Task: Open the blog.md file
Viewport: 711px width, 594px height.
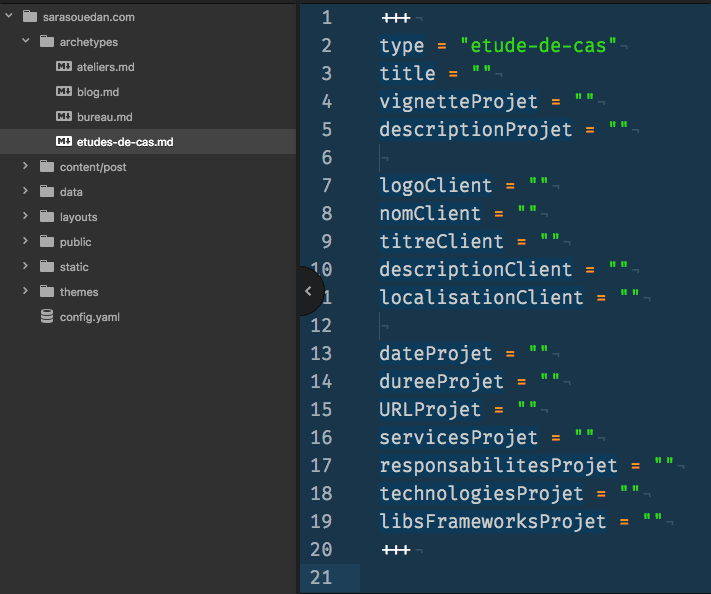Action: 98,92
